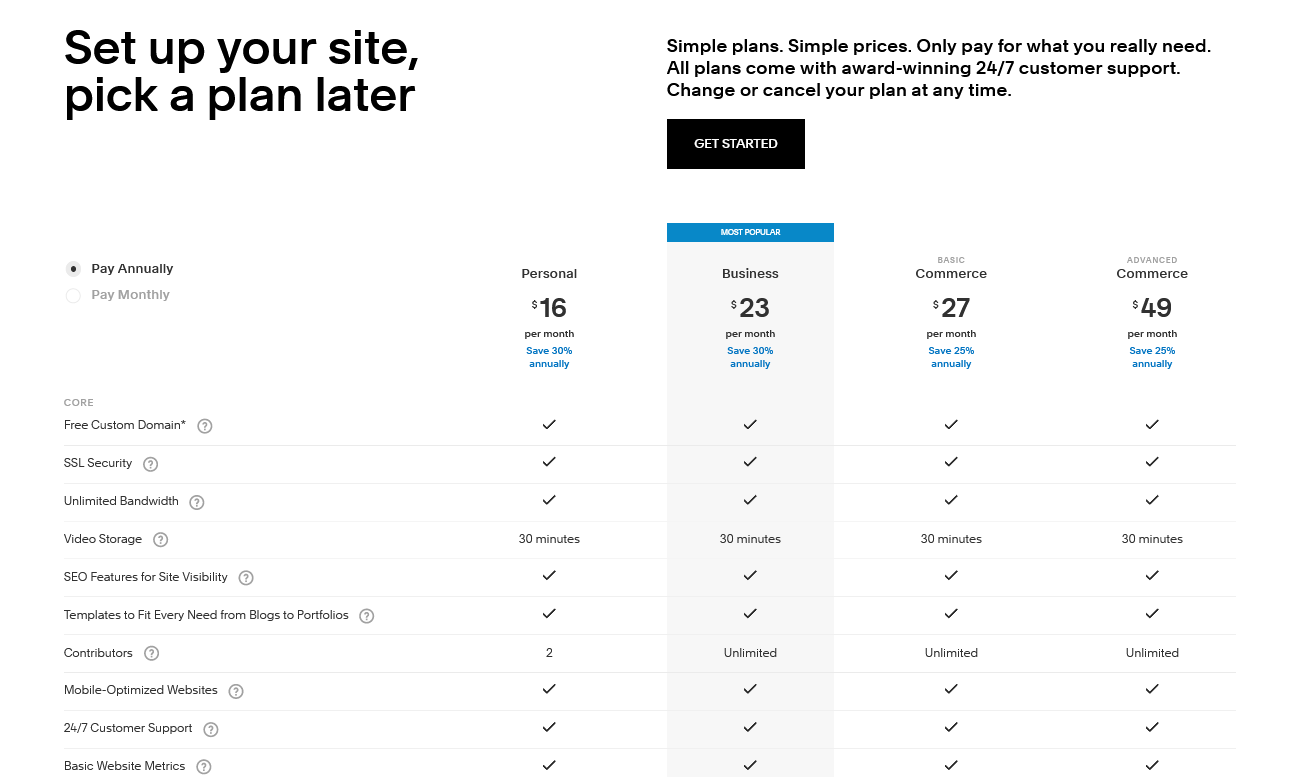Show Unlimited Bandwidth help tooltip icon
The image size is (1302, 777).
tap(197, 502)
